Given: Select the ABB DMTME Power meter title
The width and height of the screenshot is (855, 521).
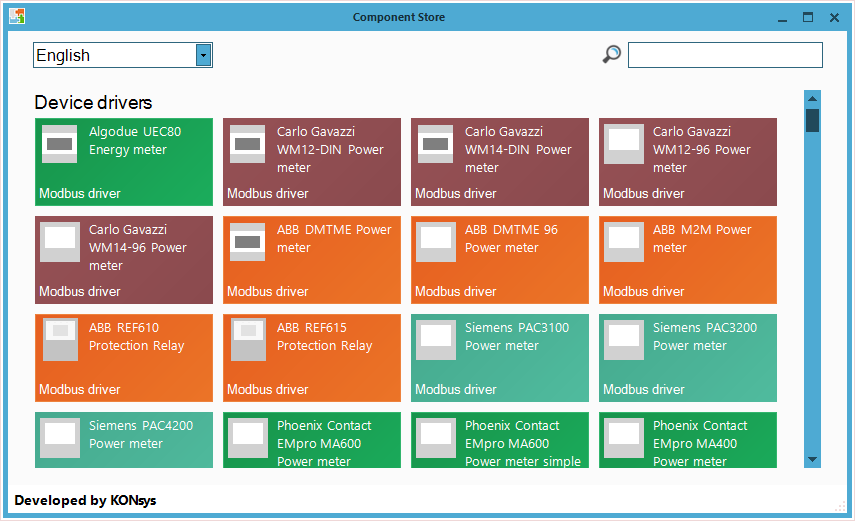Looking at the screenshot, I should 334,239.
